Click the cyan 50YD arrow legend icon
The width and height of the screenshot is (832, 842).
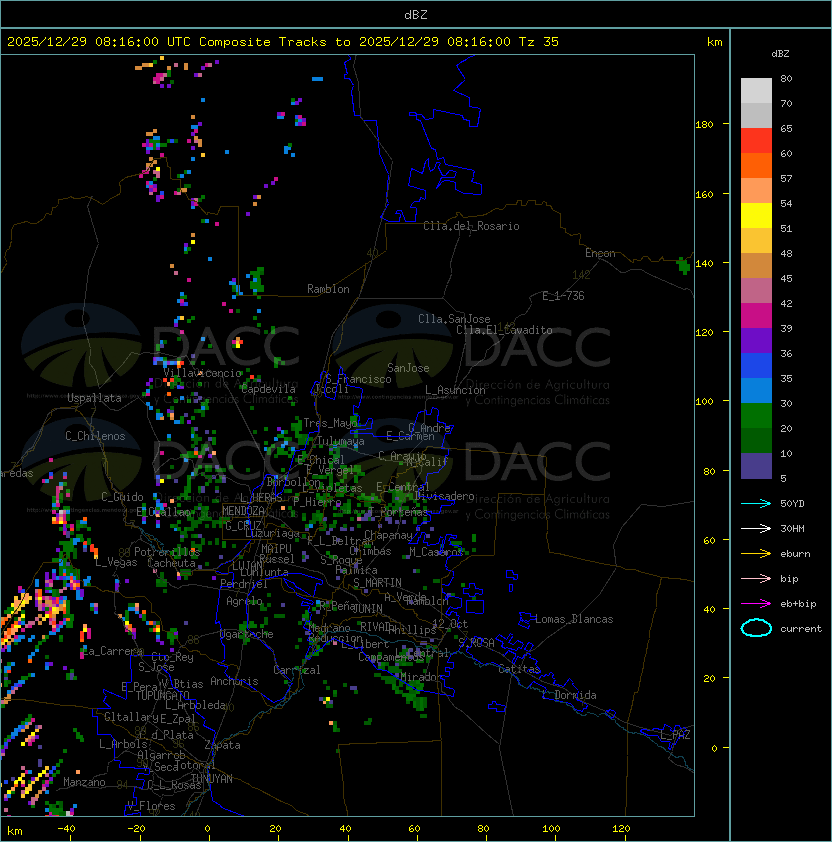click(x=756, y=504)
